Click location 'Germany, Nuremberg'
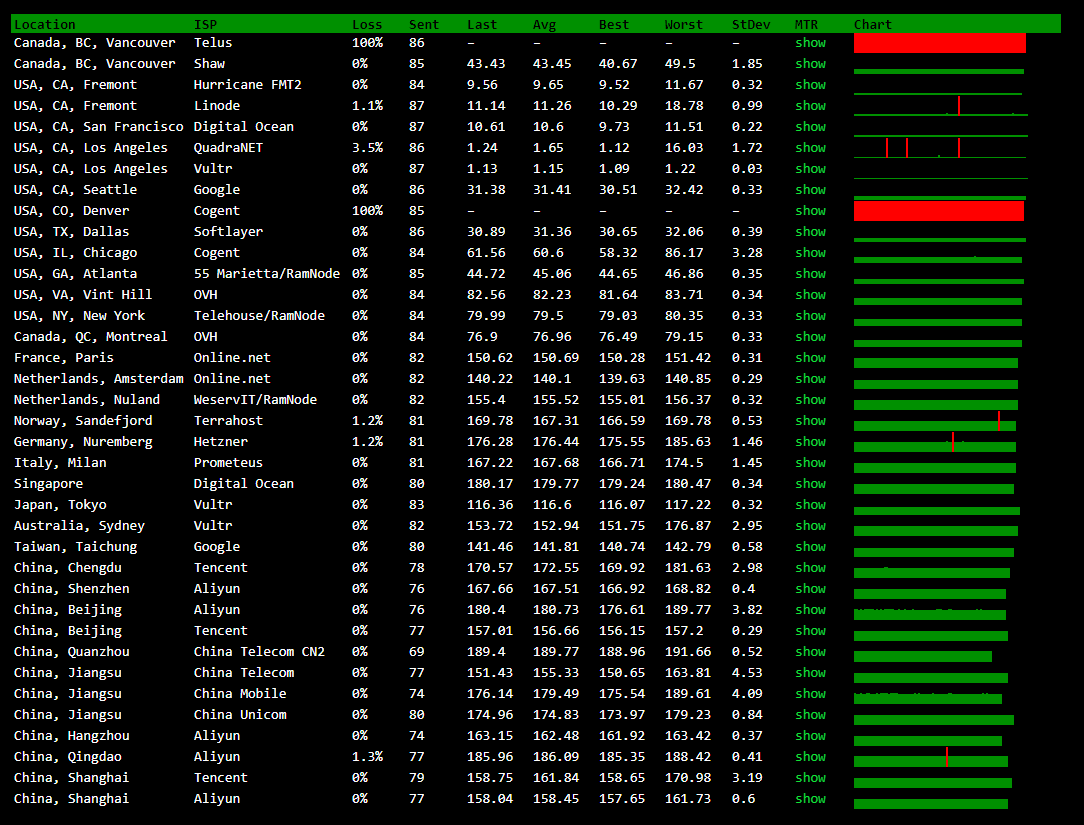Image resolution: width=1084 pixels, height=825 pixels. point(83,442)
